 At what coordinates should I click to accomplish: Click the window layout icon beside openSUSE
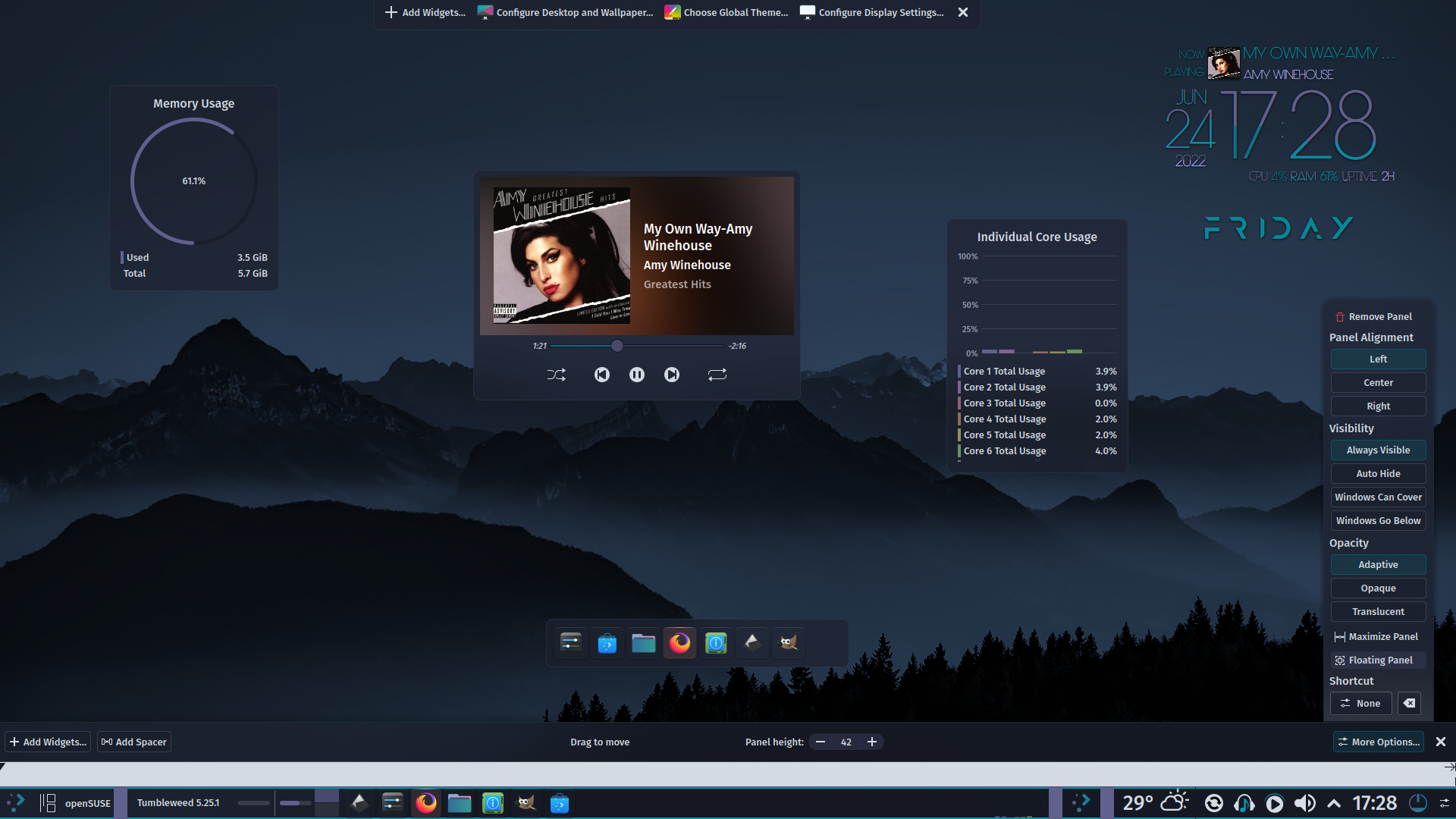point(48,803)
